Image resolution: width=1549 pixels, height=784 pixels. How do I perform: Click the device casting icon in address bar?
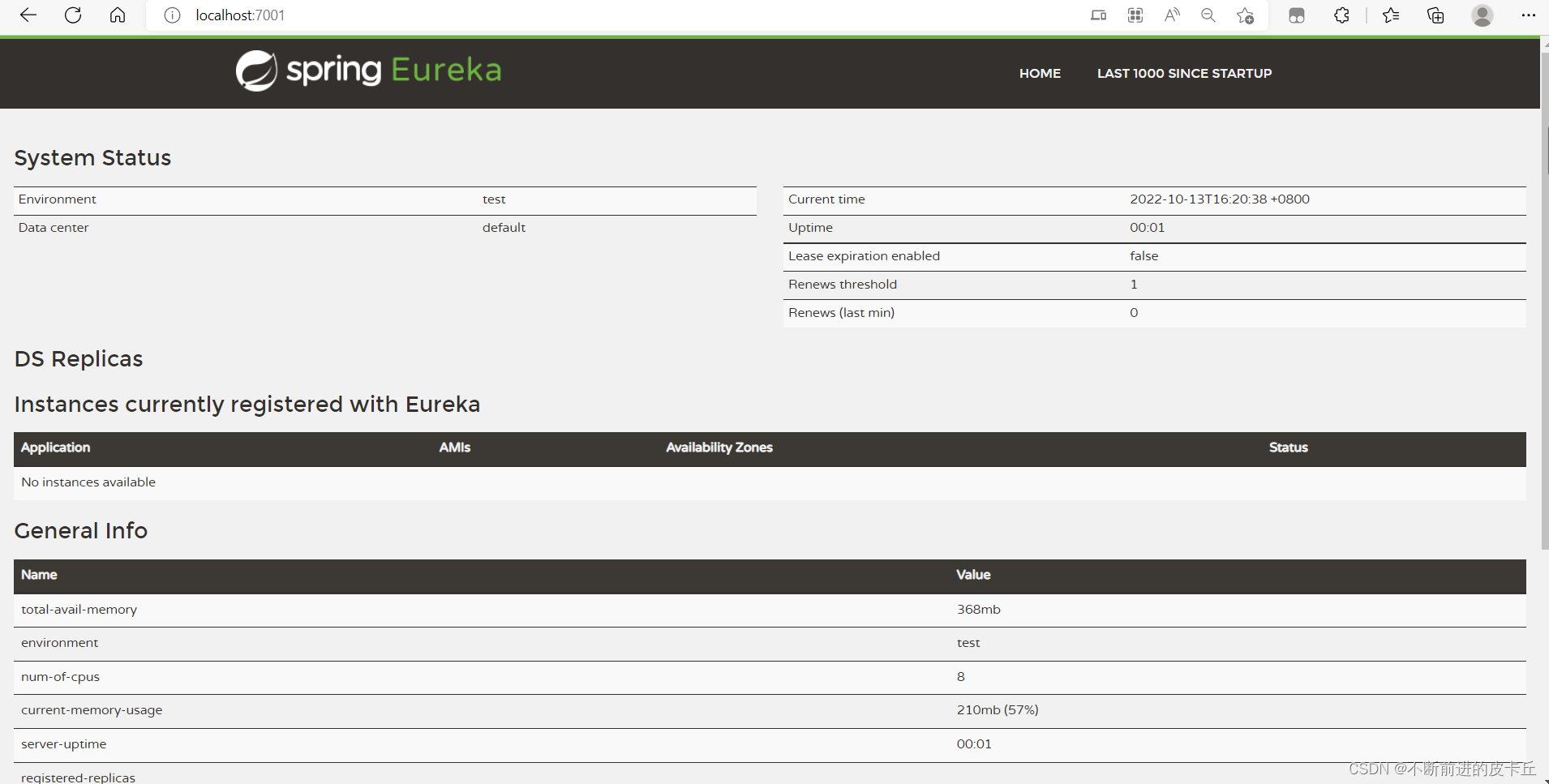point(1098,15)
